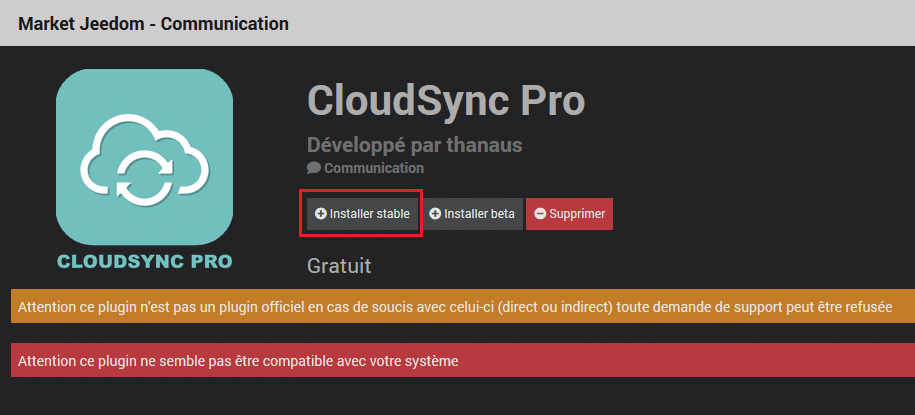Click the CLOUDSYNC PRO caption under the logo
This screenshot has width=915, height=415.
coord(145,261)
